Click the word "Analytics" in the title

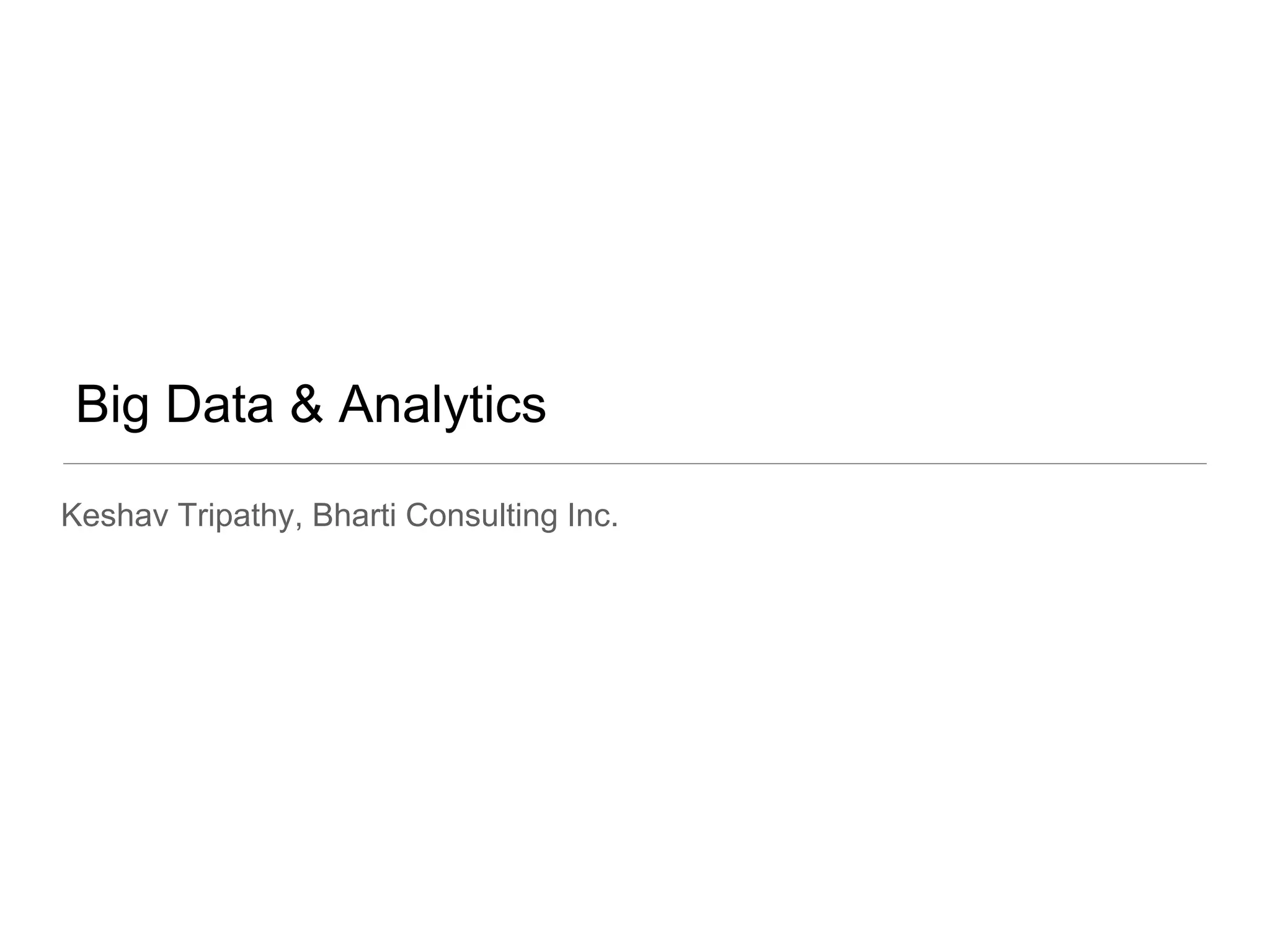[442, 407]
